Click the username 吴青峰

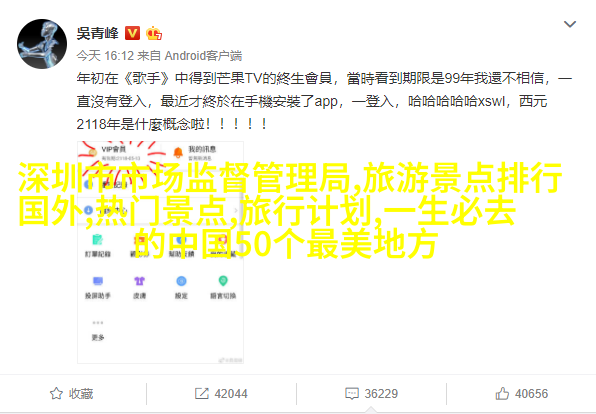98,33
